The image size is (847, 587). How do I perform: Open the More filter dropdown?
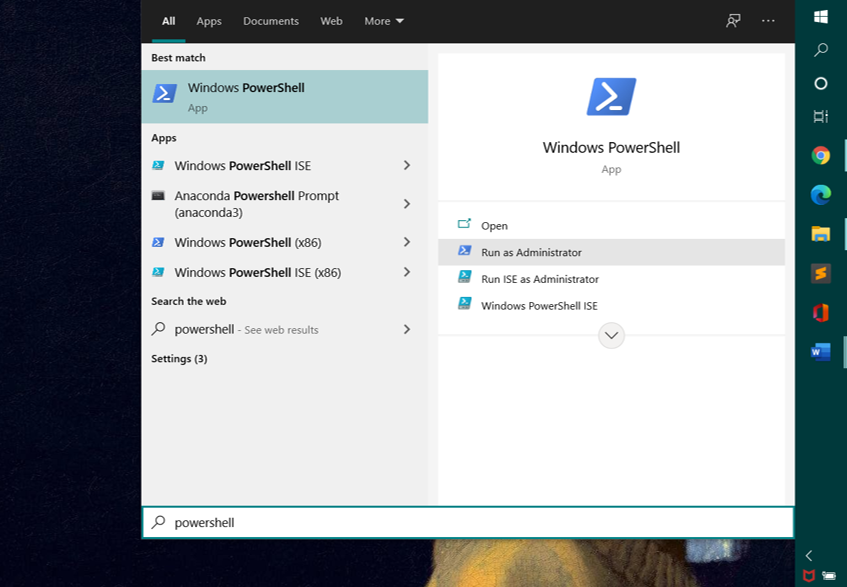384,21
